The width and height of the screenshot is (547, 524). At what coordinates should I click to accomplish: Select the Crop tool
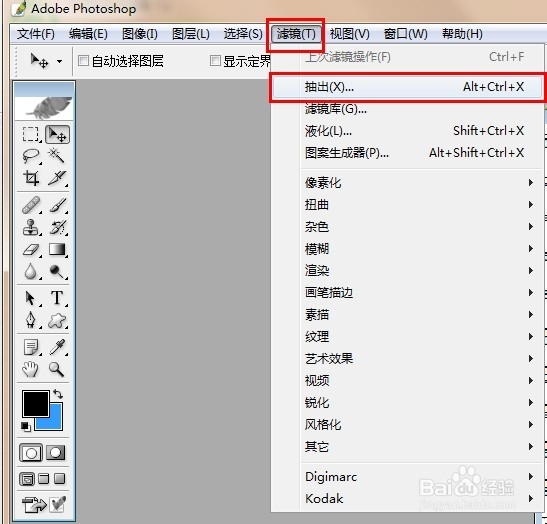pos(31,178)
